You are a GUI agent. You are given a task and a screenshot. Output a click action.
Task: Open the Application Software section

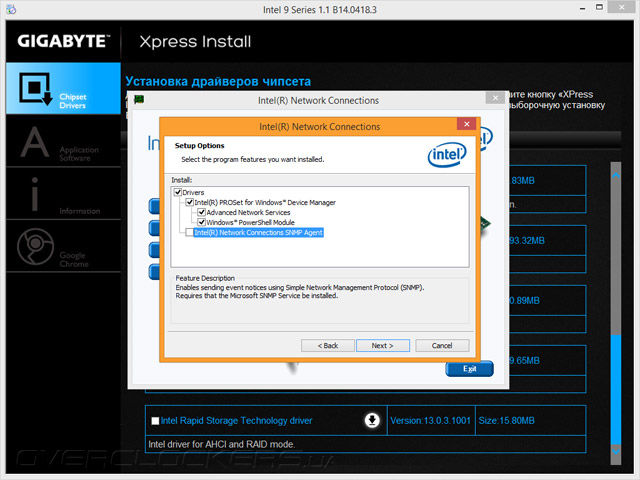pyautogui.click(x=63, y=141)
